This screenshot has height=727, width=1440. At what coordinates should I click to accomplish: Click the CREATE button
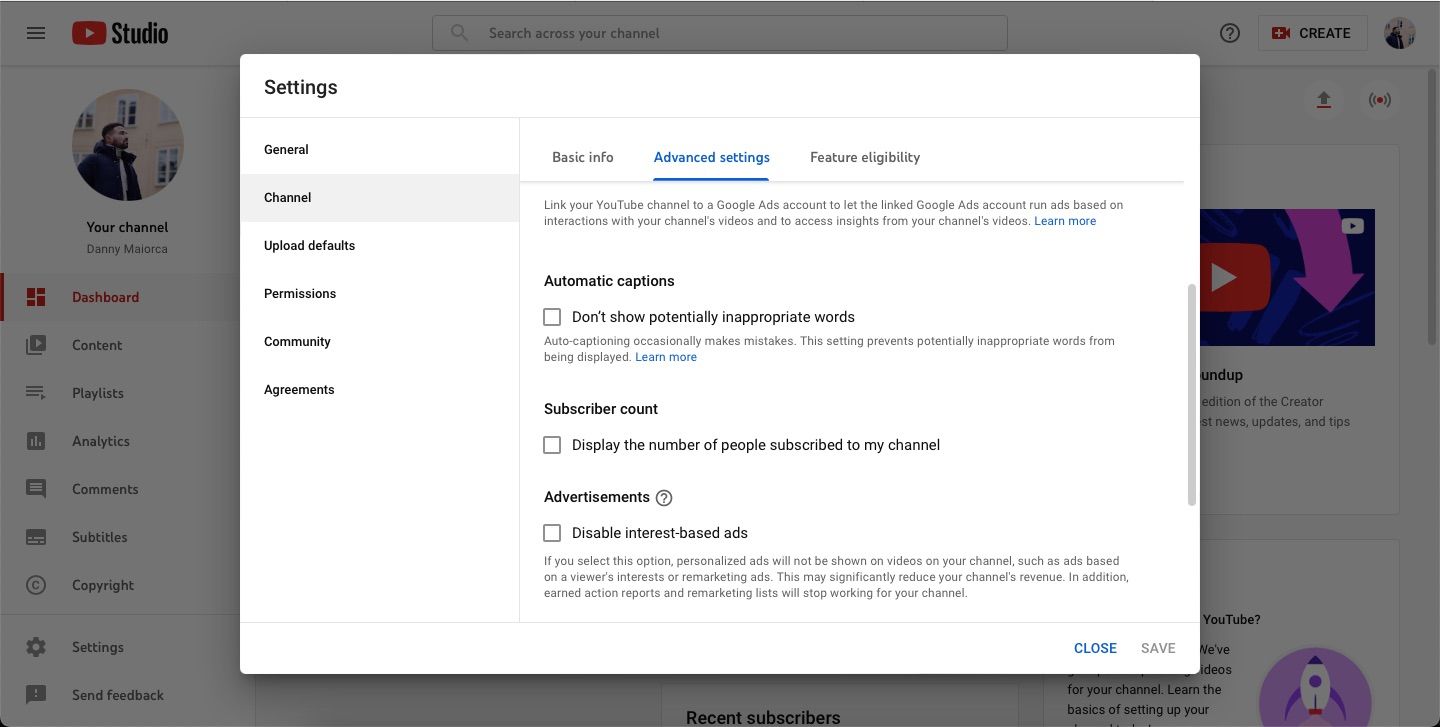1312,33
